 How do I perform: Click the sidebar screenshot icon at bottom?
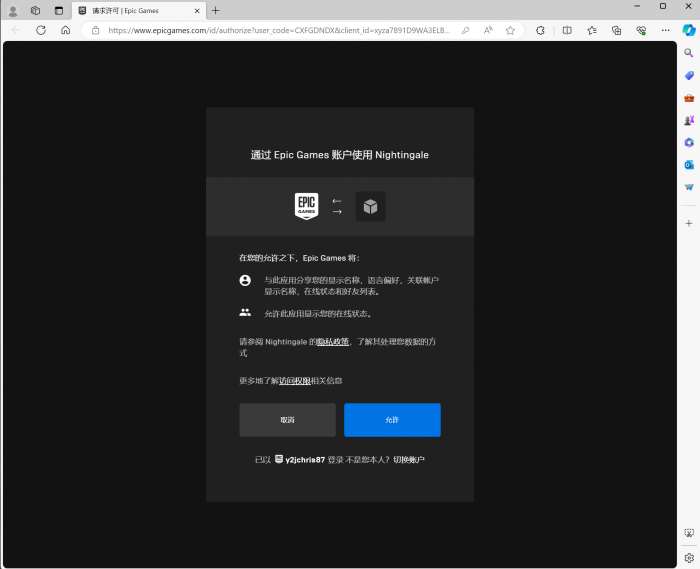pyautogui.click(x=689, y=533)
